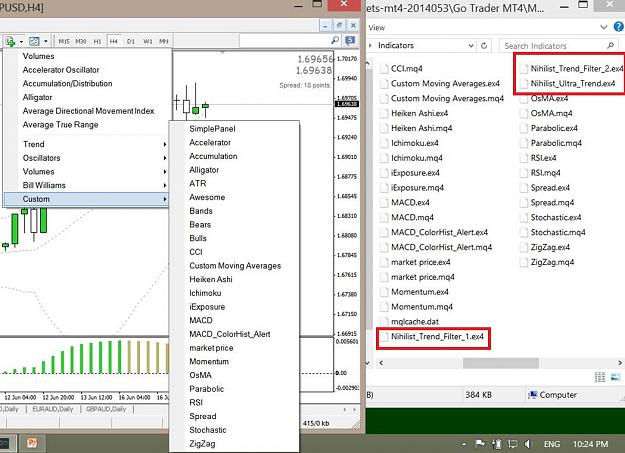The width and height of the screenshot is (625, 453).
Task: Click the network tray icon
Action: coord(513,444)
